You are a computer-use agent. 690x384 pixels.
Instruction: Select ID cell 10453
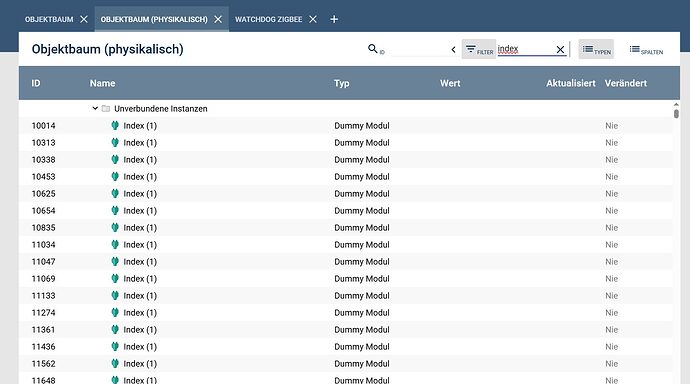pos(44,177)
